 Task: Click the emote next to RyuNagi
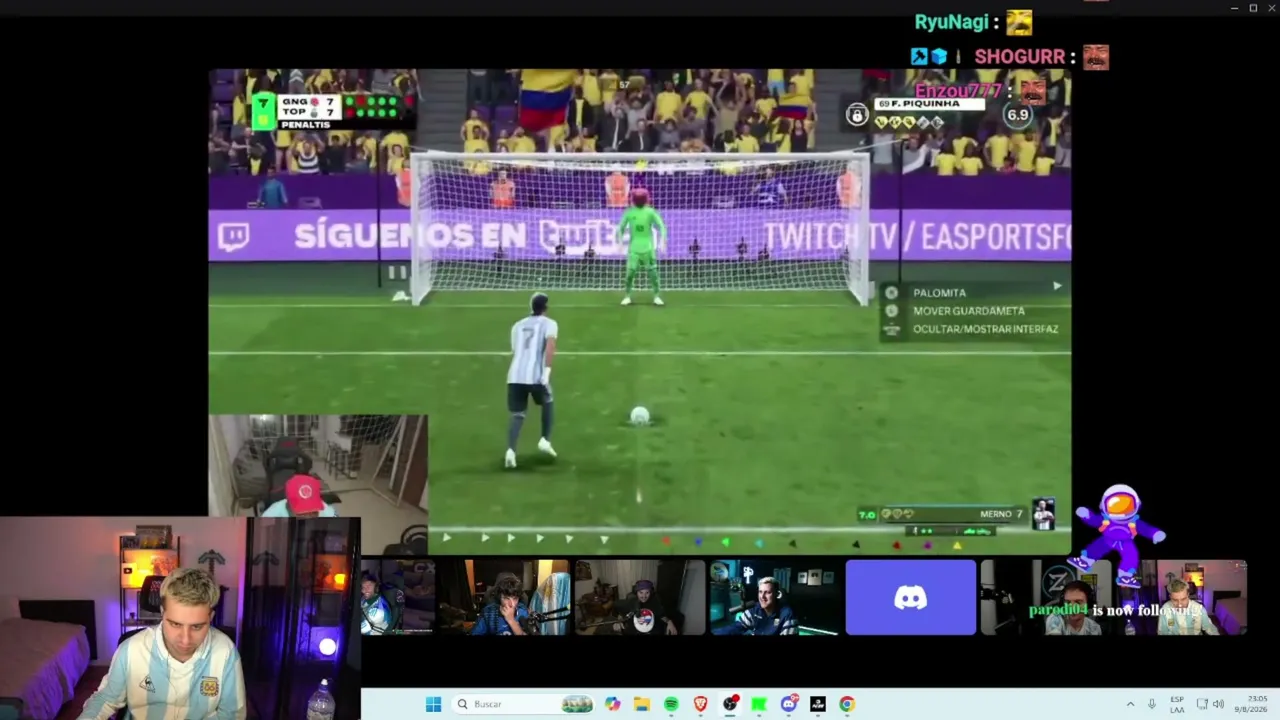point(1019,22)
